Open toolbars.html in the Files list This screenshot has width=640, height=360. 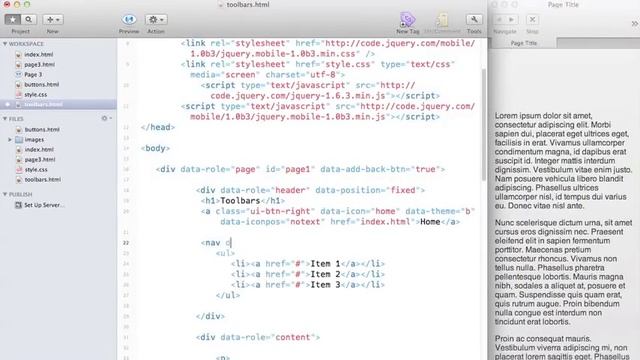tap(42, 180)
